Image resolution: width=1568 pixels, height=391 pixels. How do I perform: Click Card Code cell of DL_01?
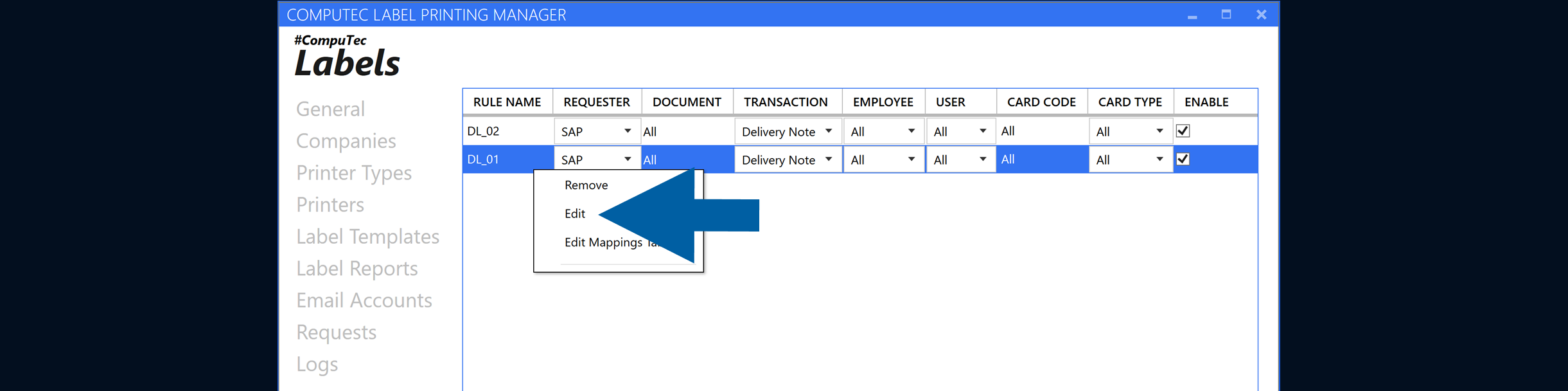point(1042,159)
